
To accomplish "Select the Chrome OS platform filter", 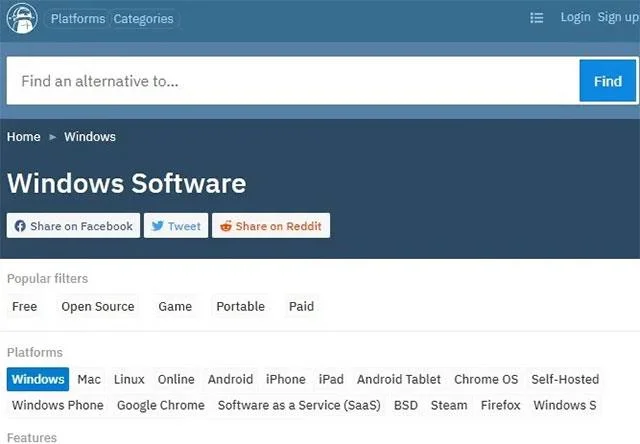I will (x=486, y=379).
